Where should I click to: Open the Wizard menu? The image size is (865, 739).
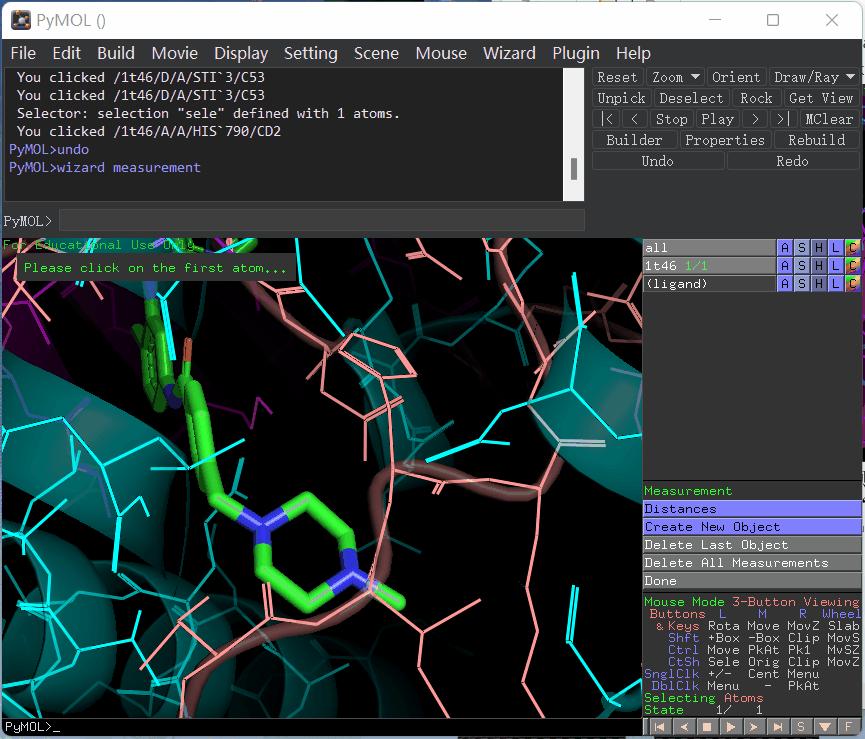(x=509, y=53)
